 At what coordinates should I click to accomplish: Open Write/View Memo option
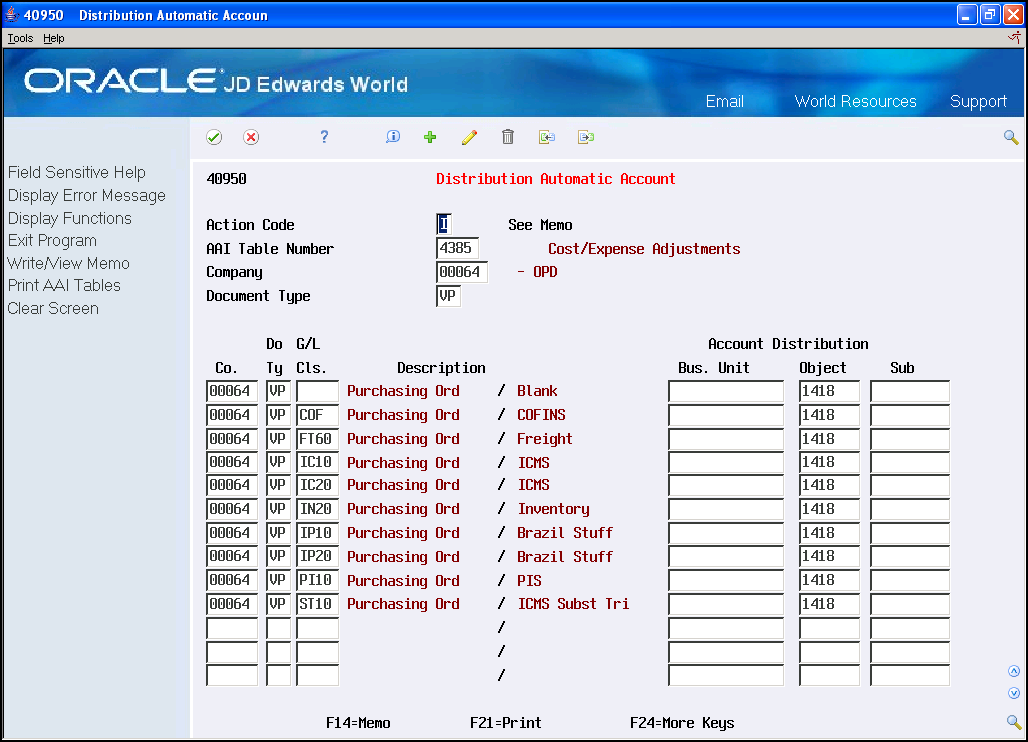point(69,264)
